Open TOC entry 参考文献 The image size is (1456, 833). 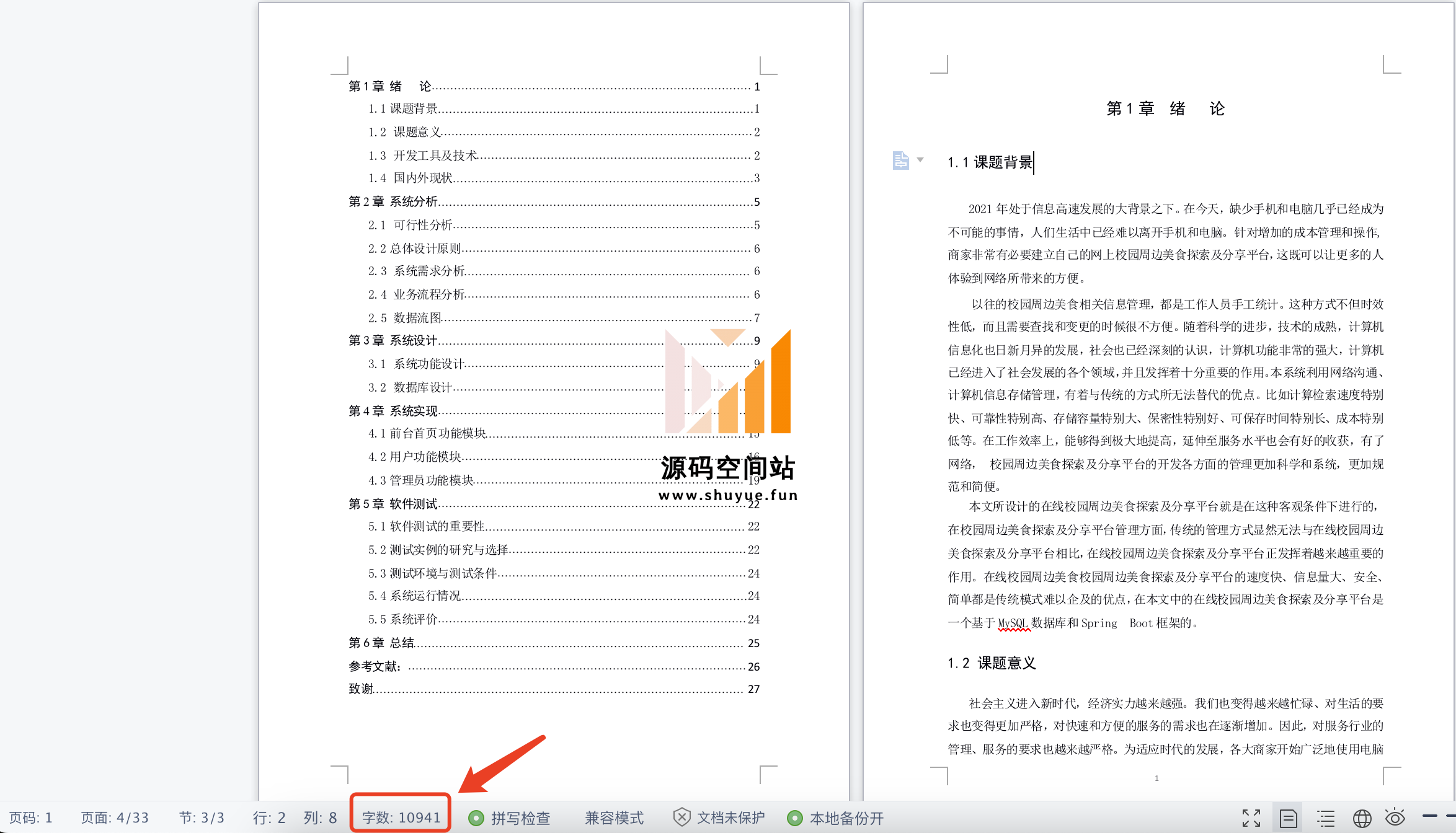[554, 666]
